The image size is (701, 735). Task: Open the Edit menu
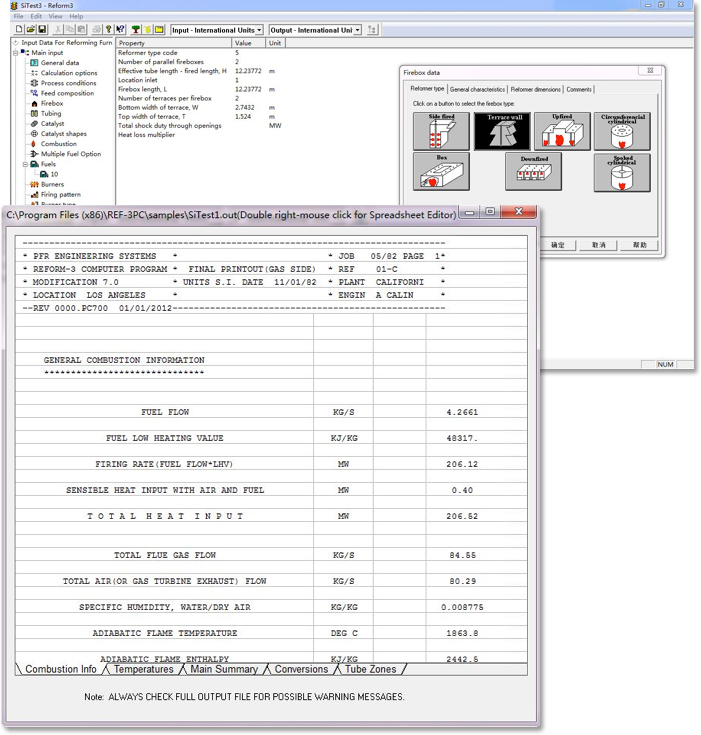pyautogui.click(x=36, y=16)
